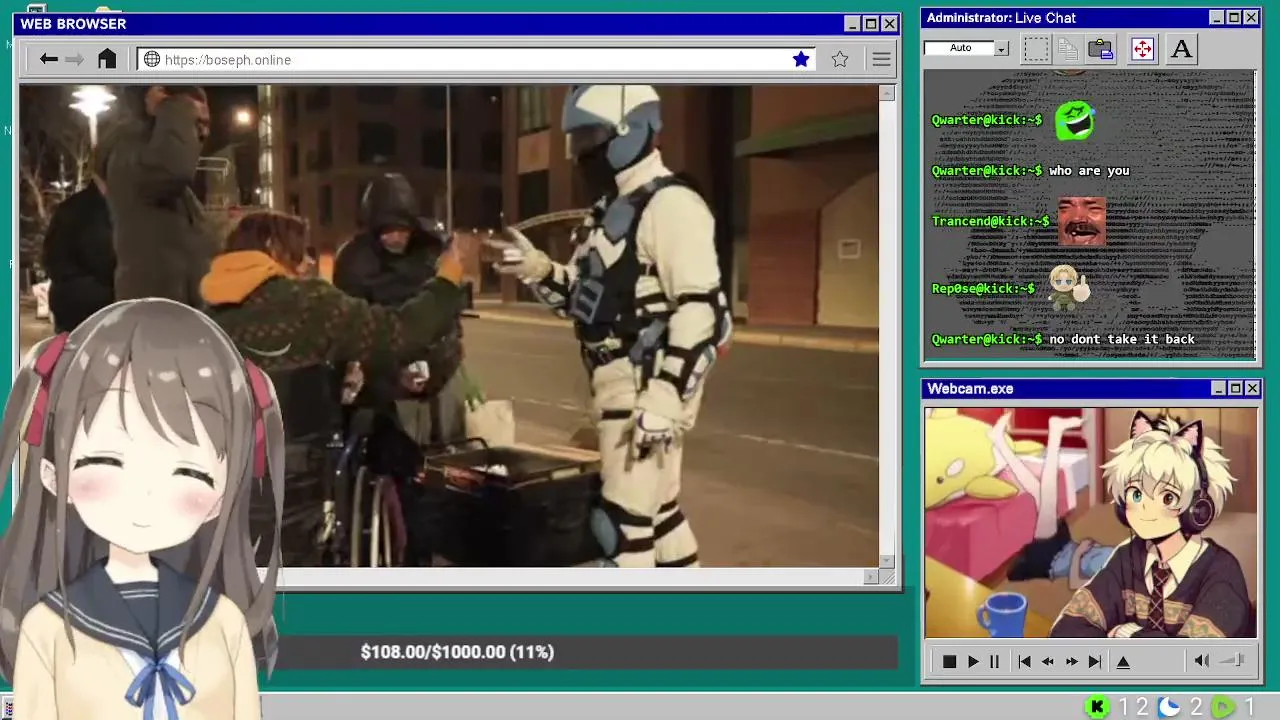Close the Webcam.exe window
This screenshot has height=720, width=1280.
tap(1252, 388)
